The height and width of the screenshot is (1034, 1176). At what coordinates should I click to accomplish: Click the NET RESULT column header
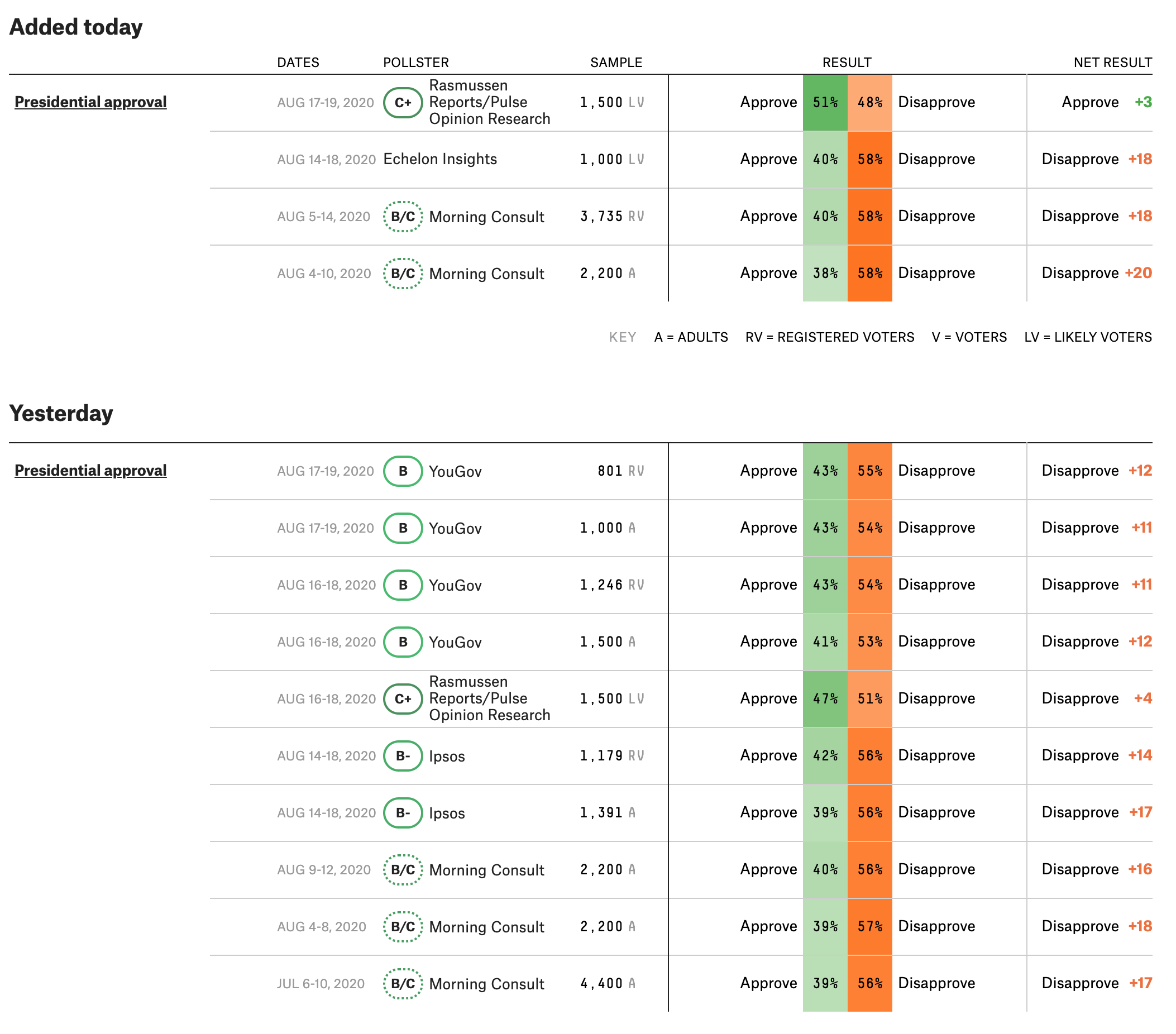pyautogui.click(x=1113, y=62)
